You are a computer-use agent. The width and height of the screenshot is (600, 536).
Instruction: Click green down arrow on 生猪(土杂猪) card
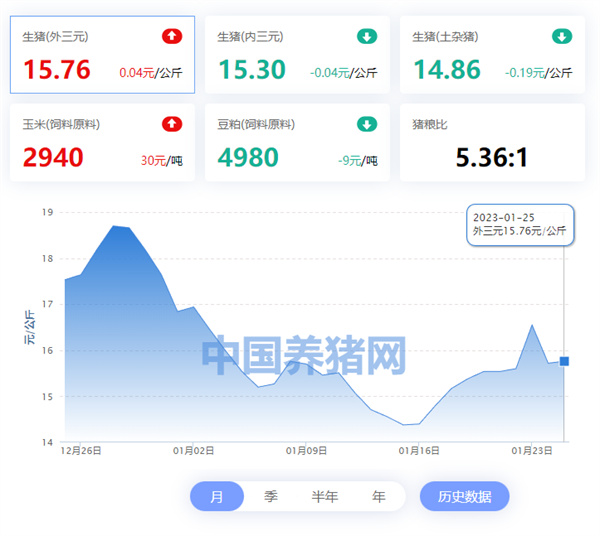coord(562,37)
